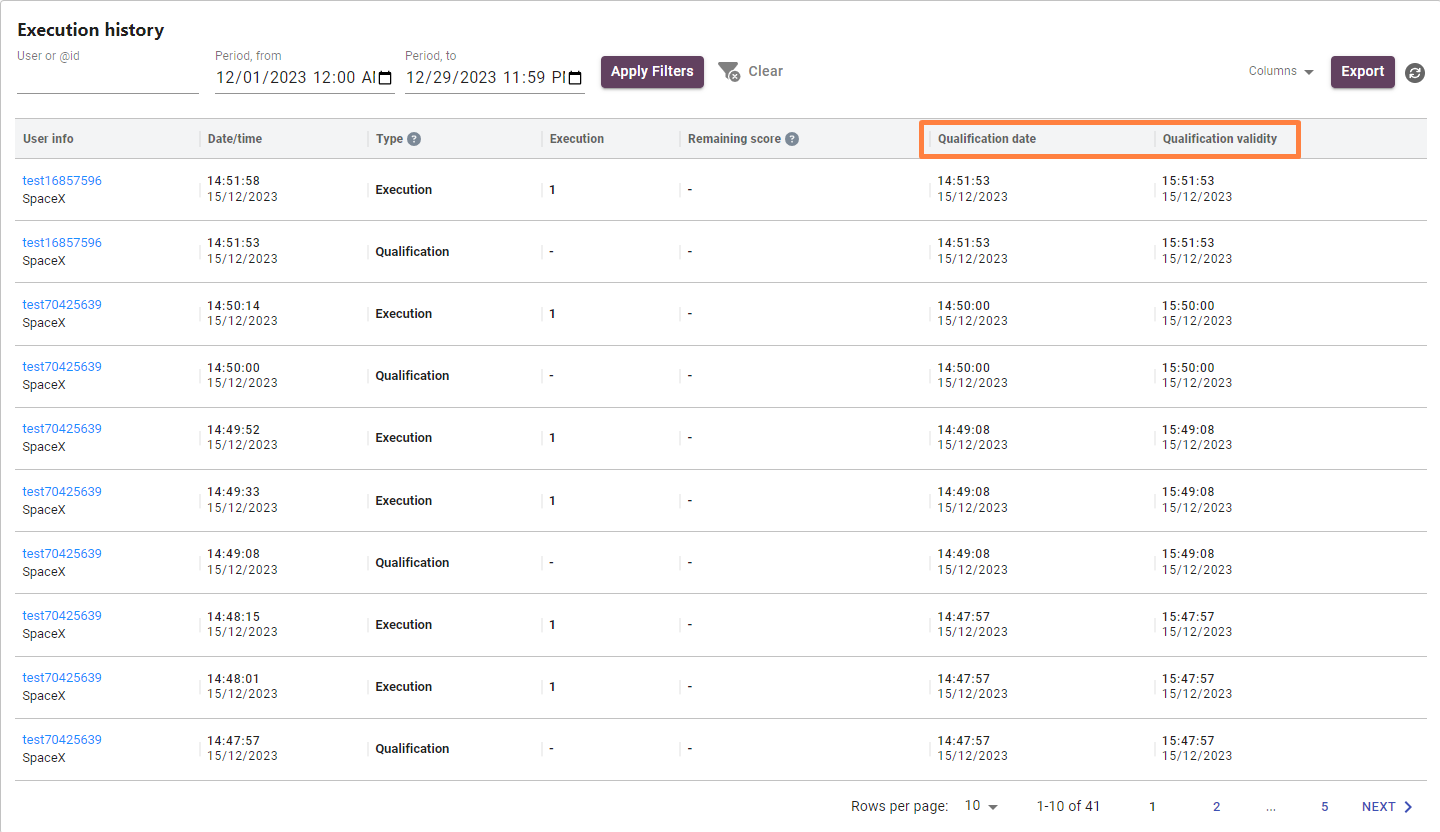Screen dimensions: 1440x832
Task: Open the first test16857596 user link
Action: (x=62, y=181)
